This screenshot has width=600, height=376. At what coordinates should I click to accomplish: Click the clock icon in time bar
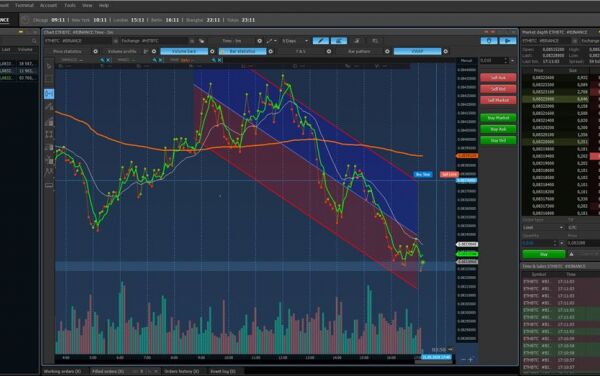[x=25, y=20]
